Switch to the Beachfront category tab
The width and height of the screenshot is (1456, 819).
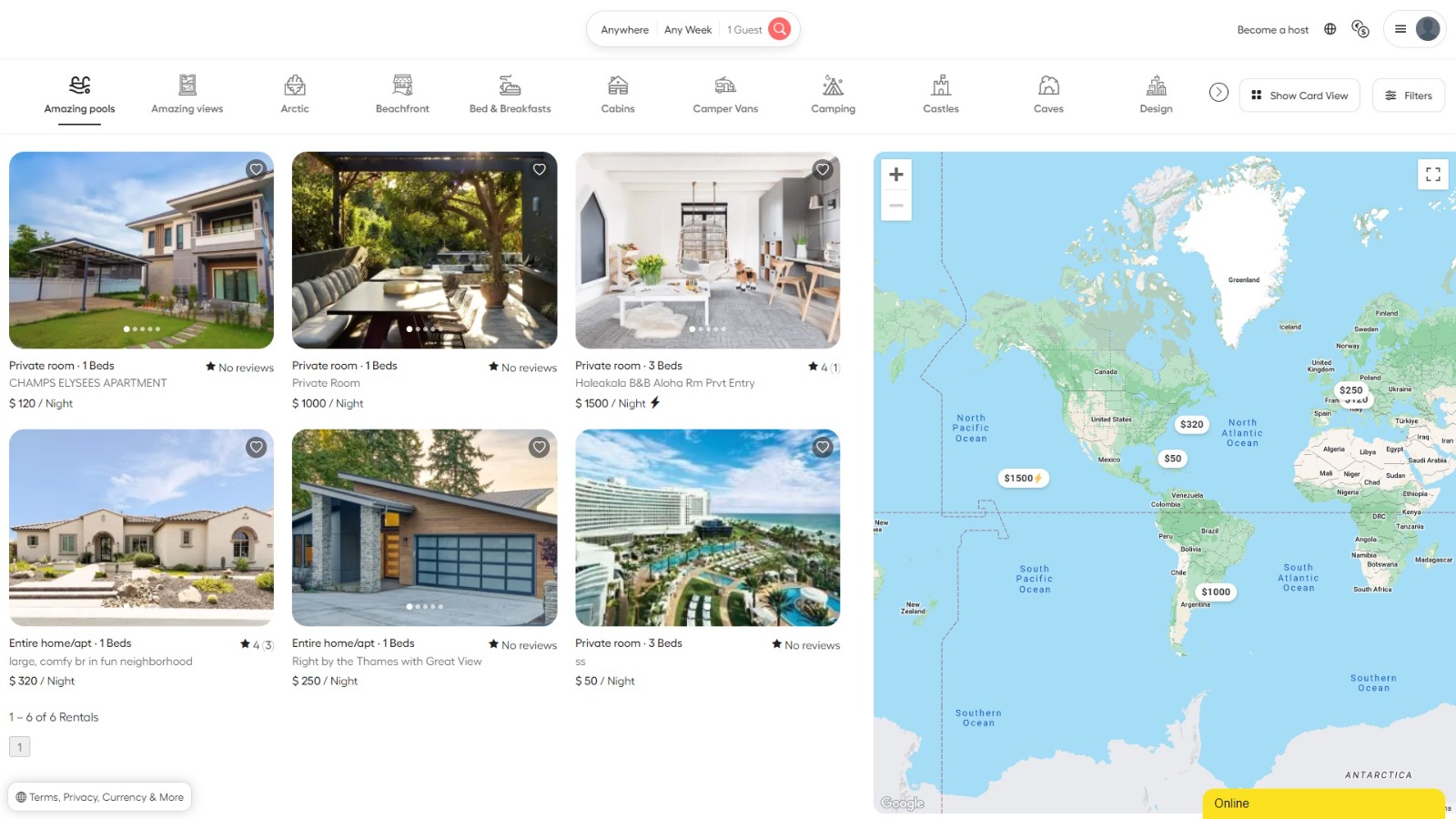[402, 95]
